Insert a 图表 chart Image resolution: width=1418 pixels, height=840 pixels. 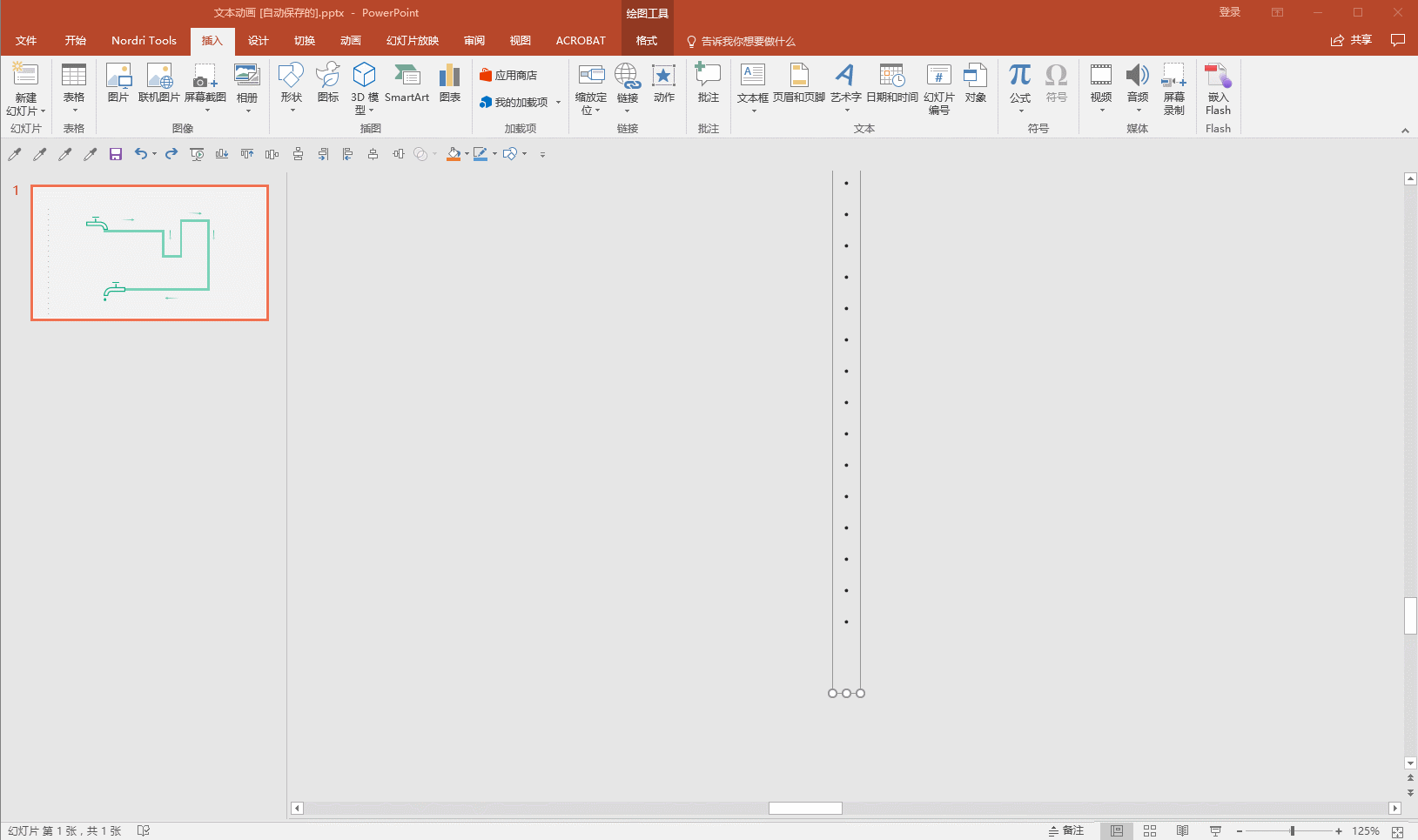(x=449, y=84)
